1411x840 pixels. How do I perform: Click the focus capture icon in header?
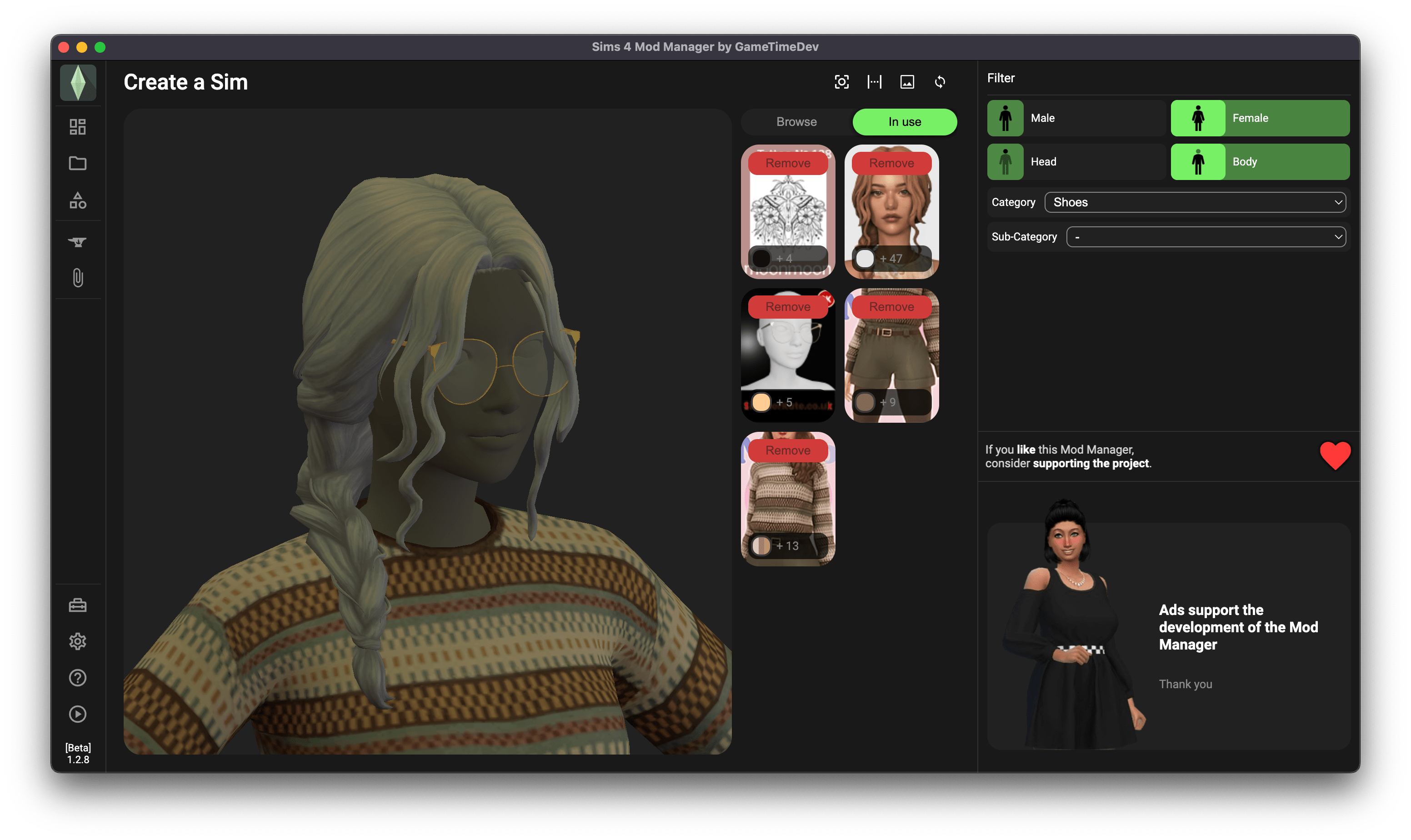841,82
